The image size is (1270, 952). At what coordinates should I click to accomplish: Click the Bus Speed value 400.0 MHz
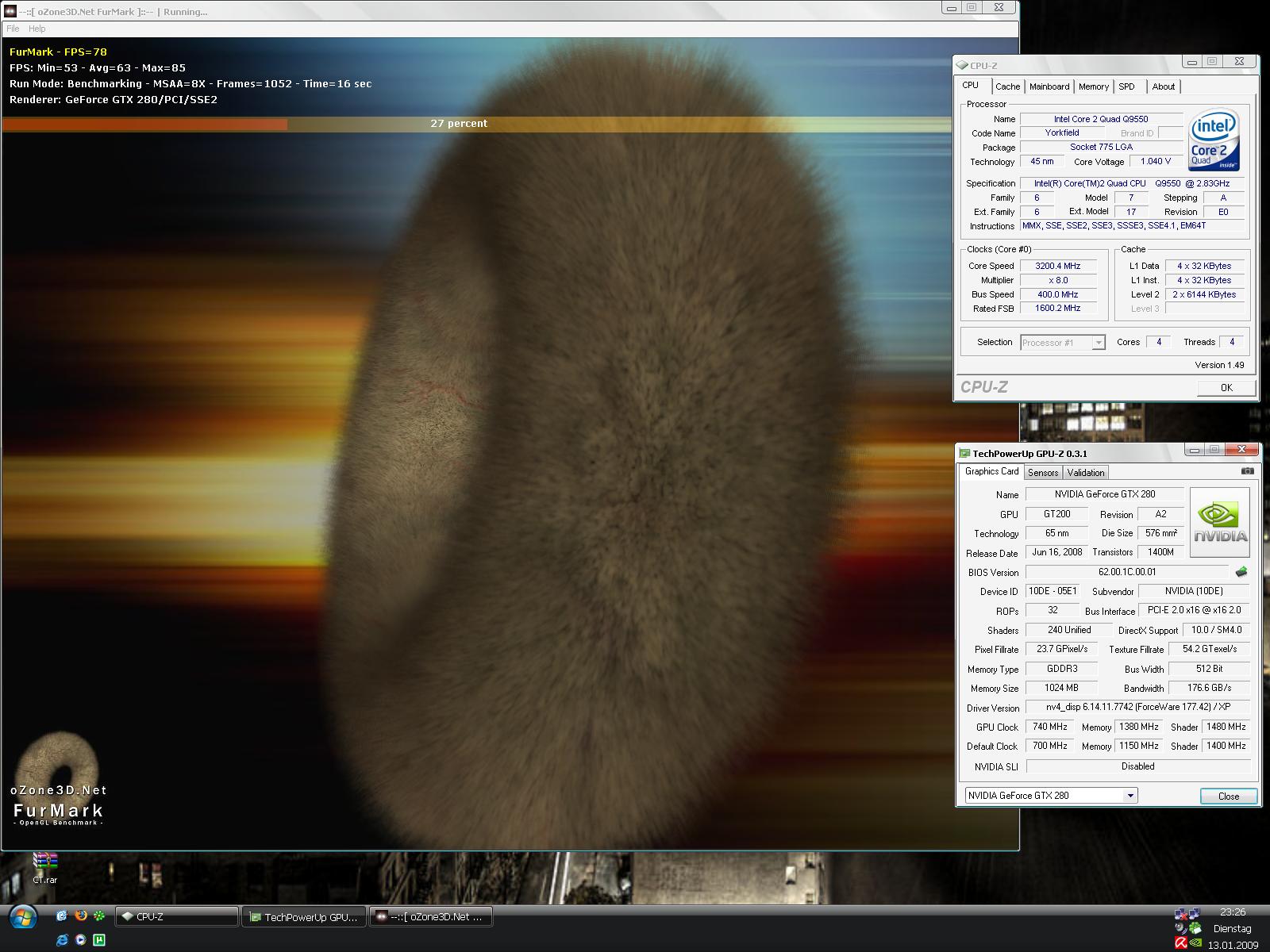[1058, 294]
